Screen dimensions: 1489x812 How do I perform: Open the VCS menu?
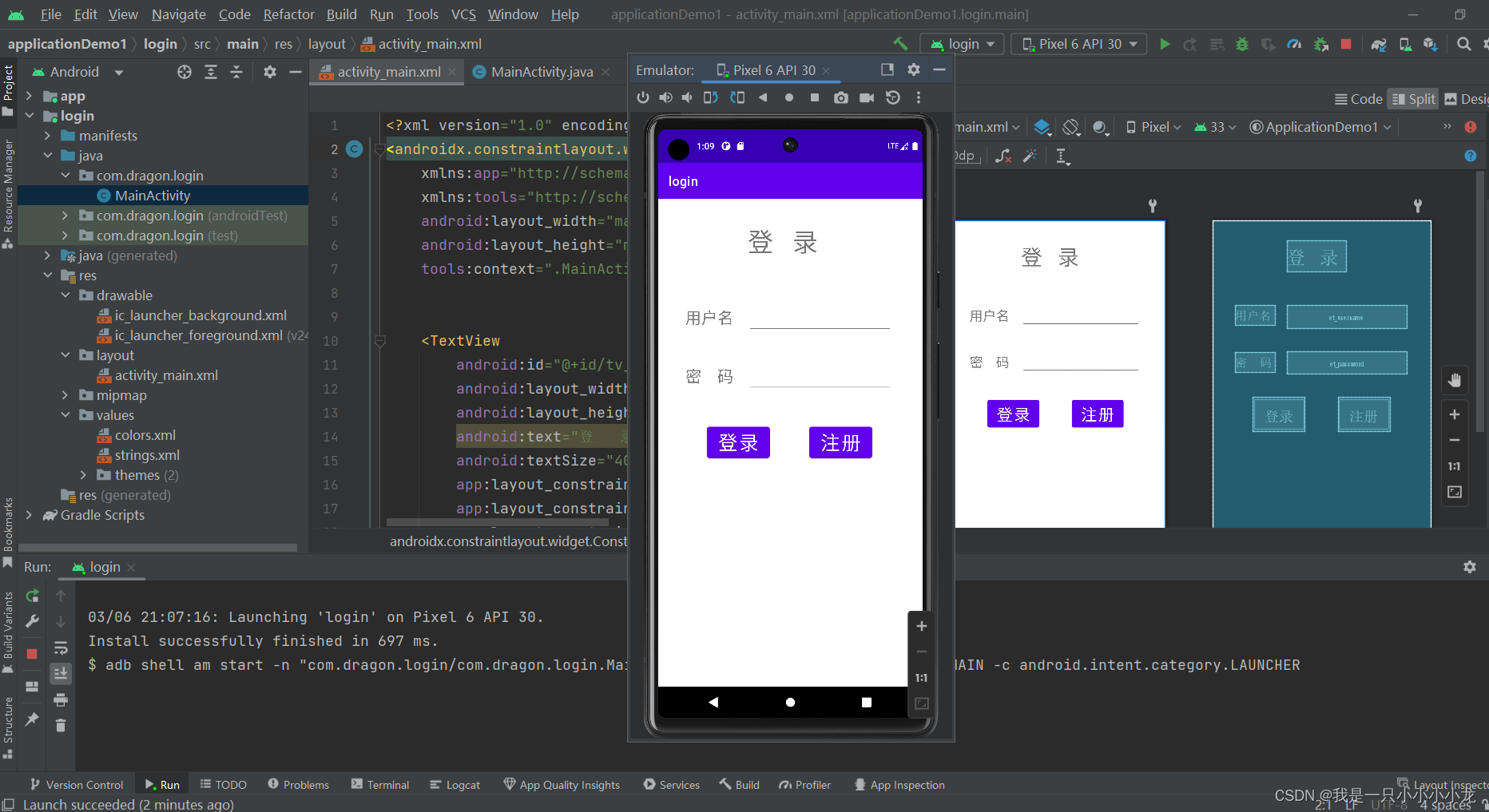click(463, 14)
